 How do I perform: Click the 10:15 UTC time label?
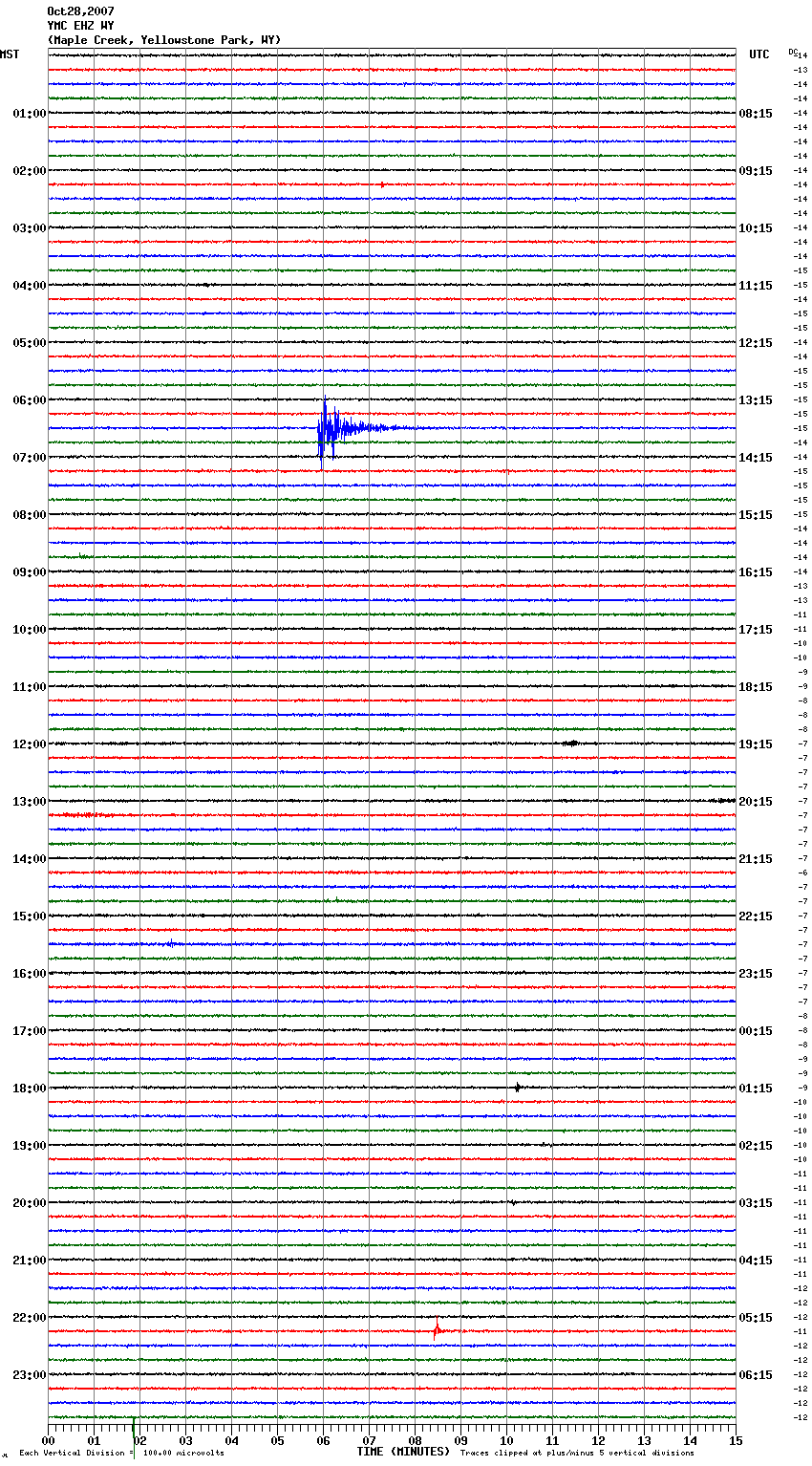(756, 228)
